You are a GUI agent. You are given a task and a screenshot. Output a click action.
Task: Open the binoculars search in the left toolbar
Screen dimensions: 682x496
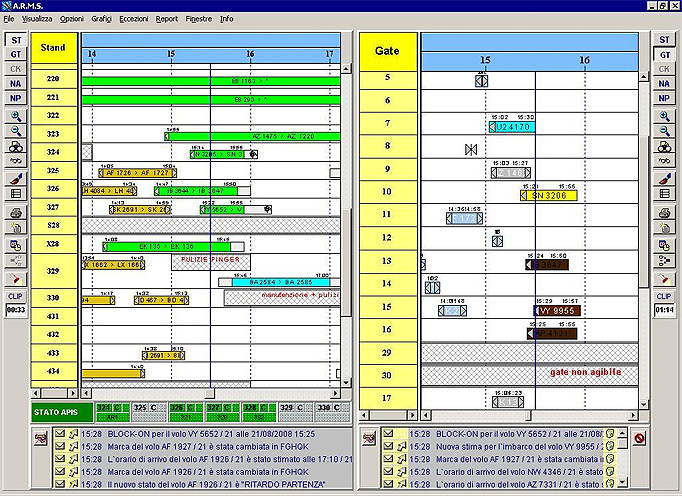16,146
